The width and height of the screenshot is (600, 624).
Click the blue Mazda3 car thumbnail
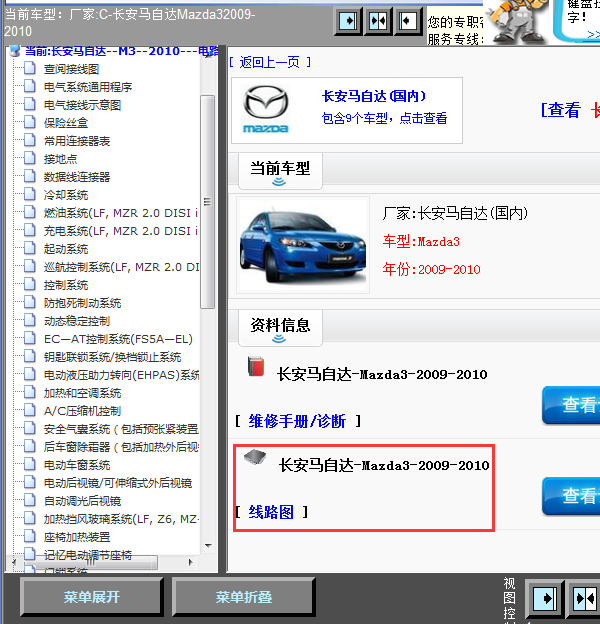point(303,245)
